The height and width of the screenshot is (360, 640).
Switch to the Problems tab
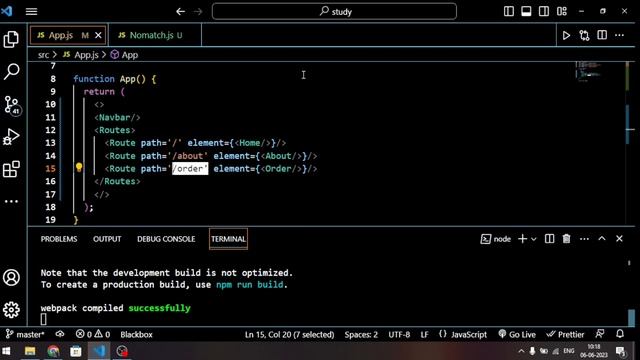[x=59, y=239]
